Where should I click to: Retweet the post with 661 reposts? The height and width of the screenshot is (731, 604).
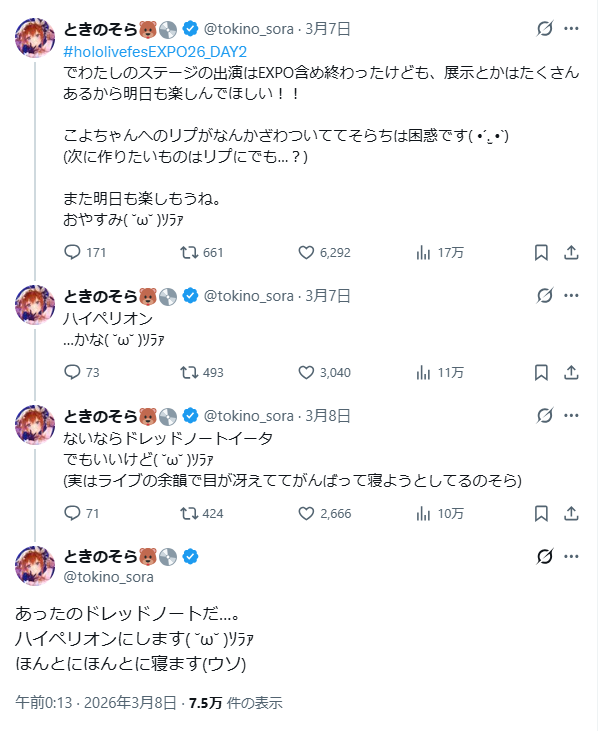pos(188,253)
